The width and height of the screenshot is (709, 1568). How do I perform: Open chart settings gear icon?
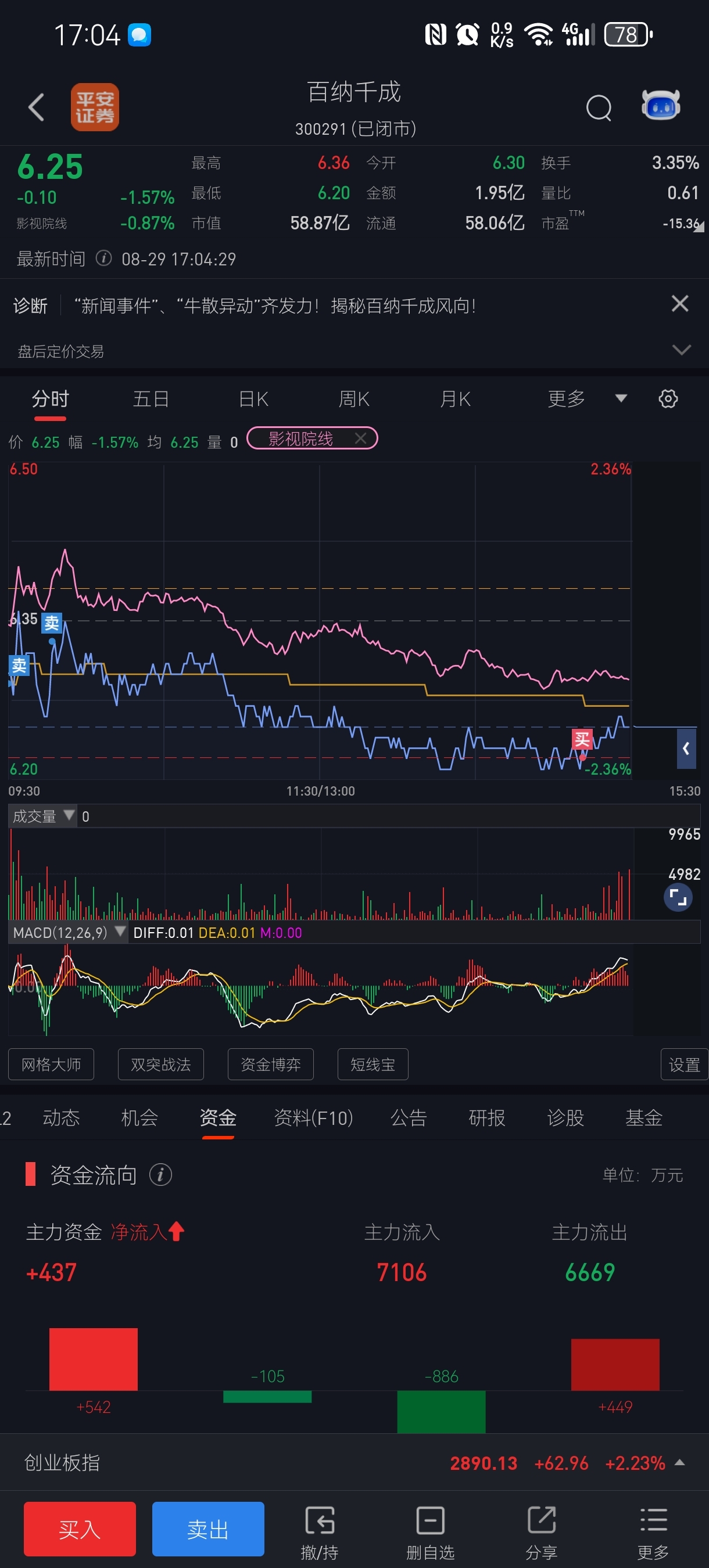click(x=668, y=400)
